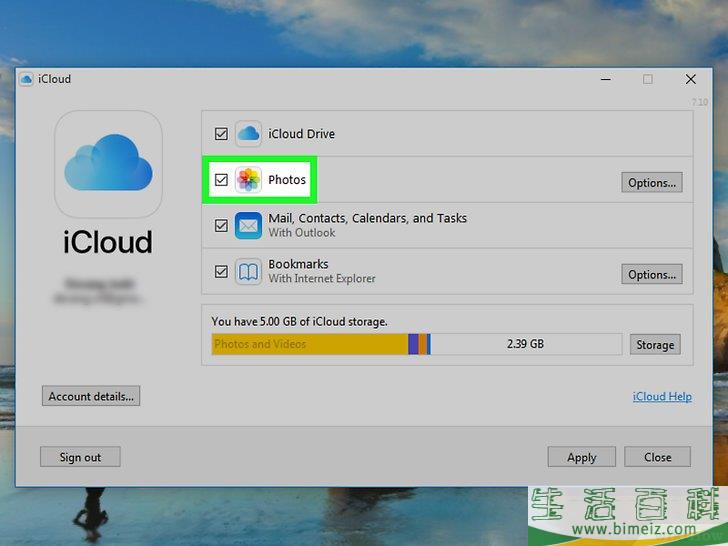This screenshot has width=728, height=546.
Task: Click the Storage button
Action: tap(655, 344)
